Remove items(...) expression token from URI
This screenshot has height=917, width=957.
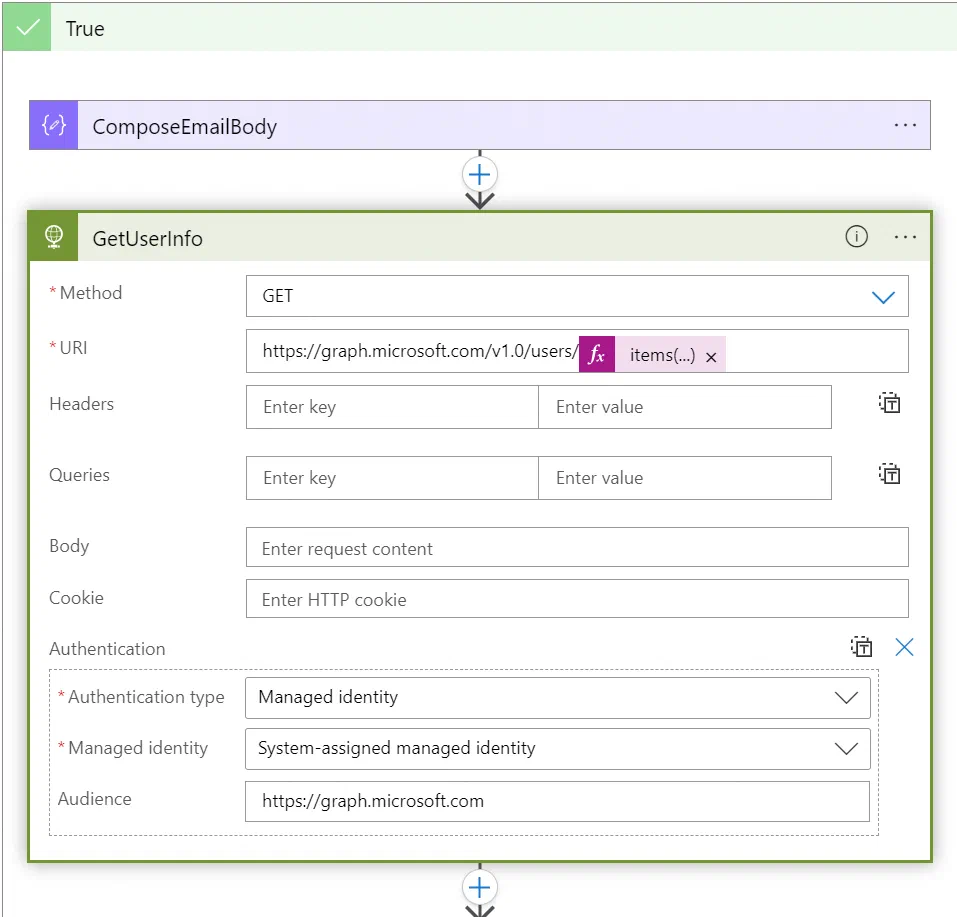[711, 357]
